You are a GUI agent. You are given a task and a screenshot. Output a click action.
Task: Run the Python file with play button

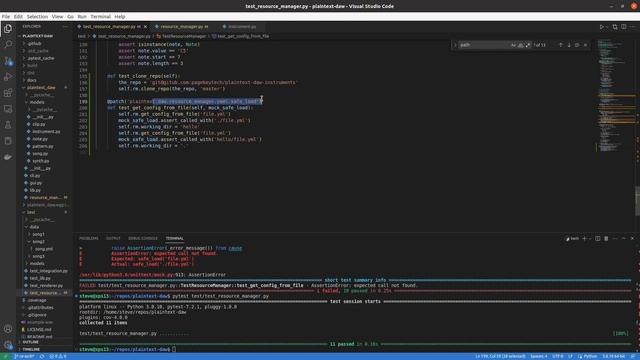[601, 27]
